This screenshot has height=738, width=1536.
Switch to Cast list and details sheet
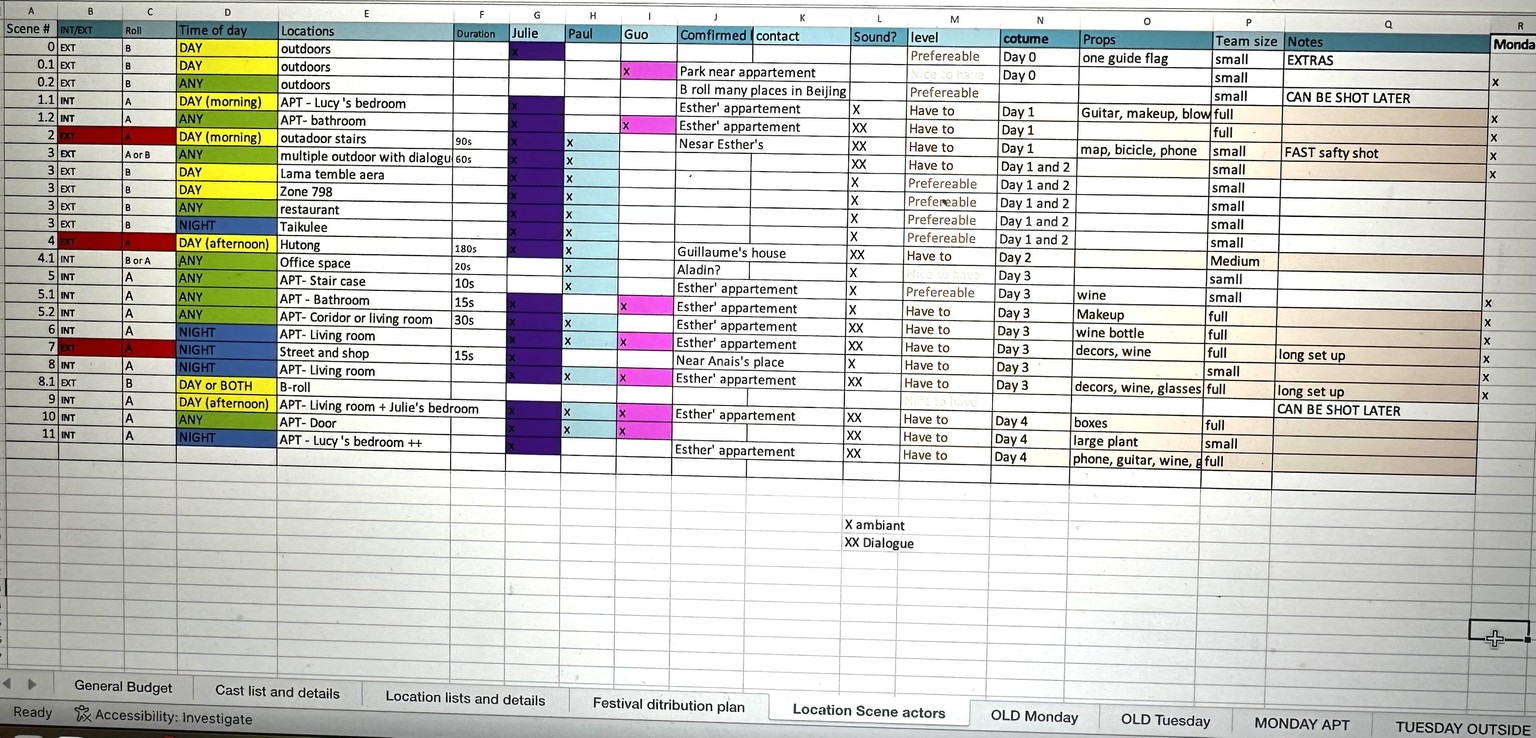point(277,691)
